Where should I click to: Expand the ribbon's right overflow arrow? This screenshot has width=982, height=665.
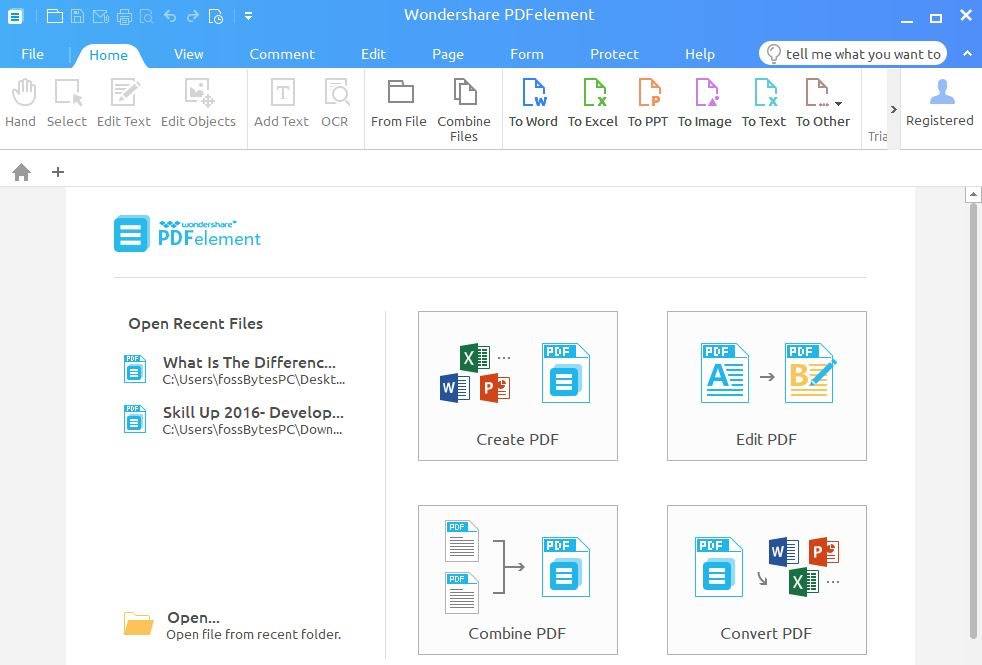click(x=893, y=109)
